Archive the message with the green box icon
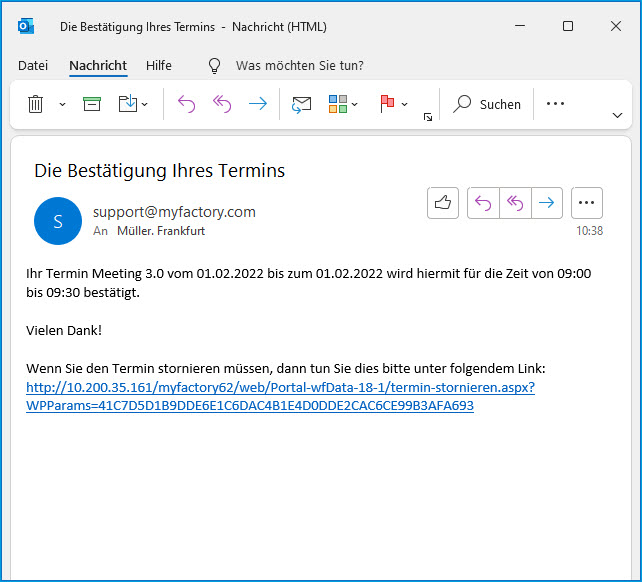Image resolution: width=642 pixels, height=582 pixels. [x=92, y=104]
